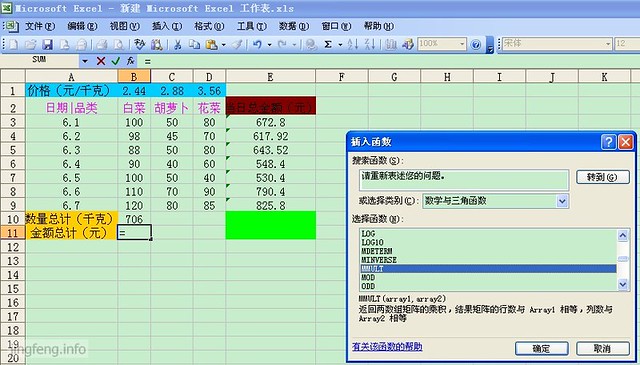
Task: Click the Insert Hyperlink icon
Action: [x=311, y=44]
